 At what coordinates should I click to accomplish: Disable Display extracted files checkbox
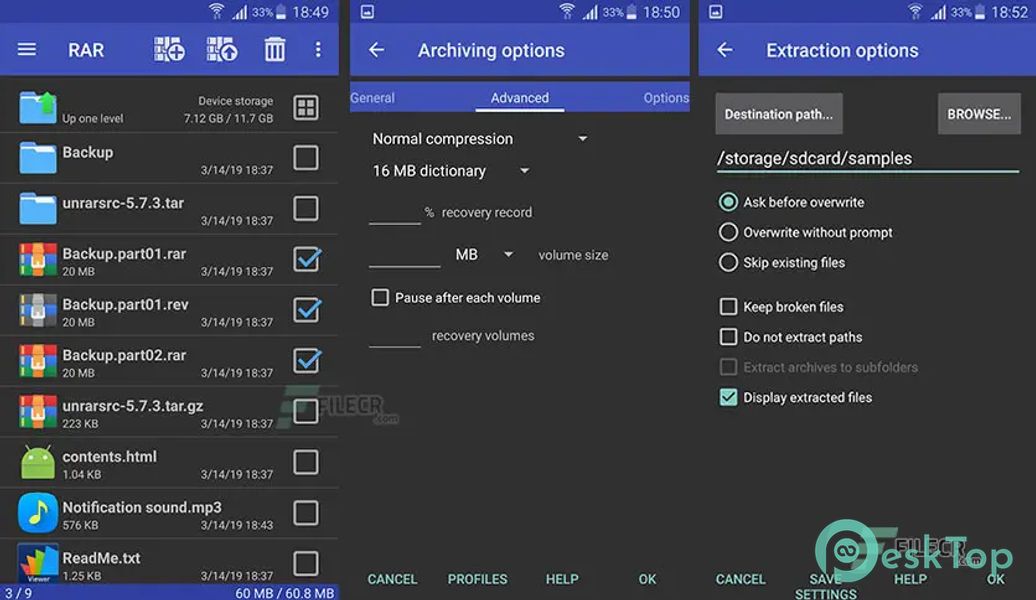(x=728, y=397)
